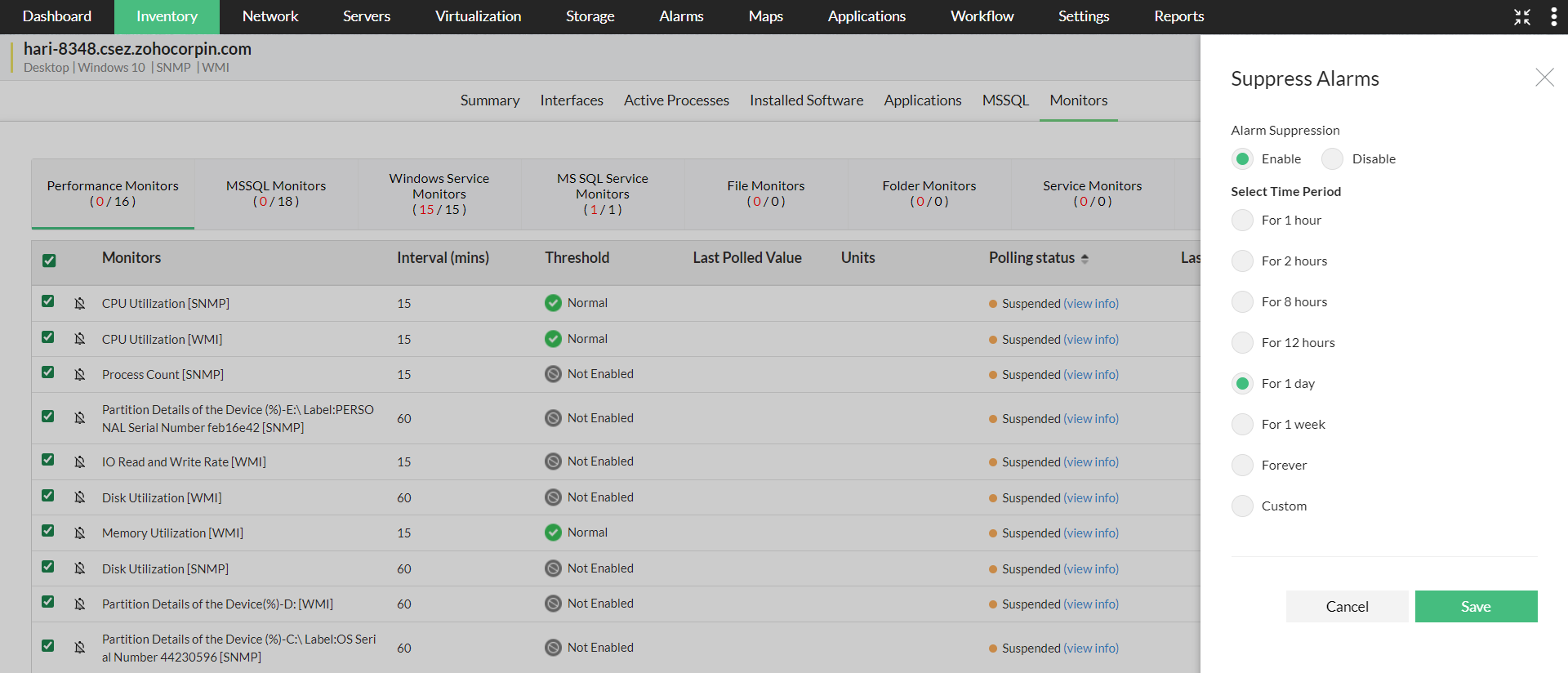Click the muted bell icon beside CPU Utilization [SNMP]

(x=80, y=304)
